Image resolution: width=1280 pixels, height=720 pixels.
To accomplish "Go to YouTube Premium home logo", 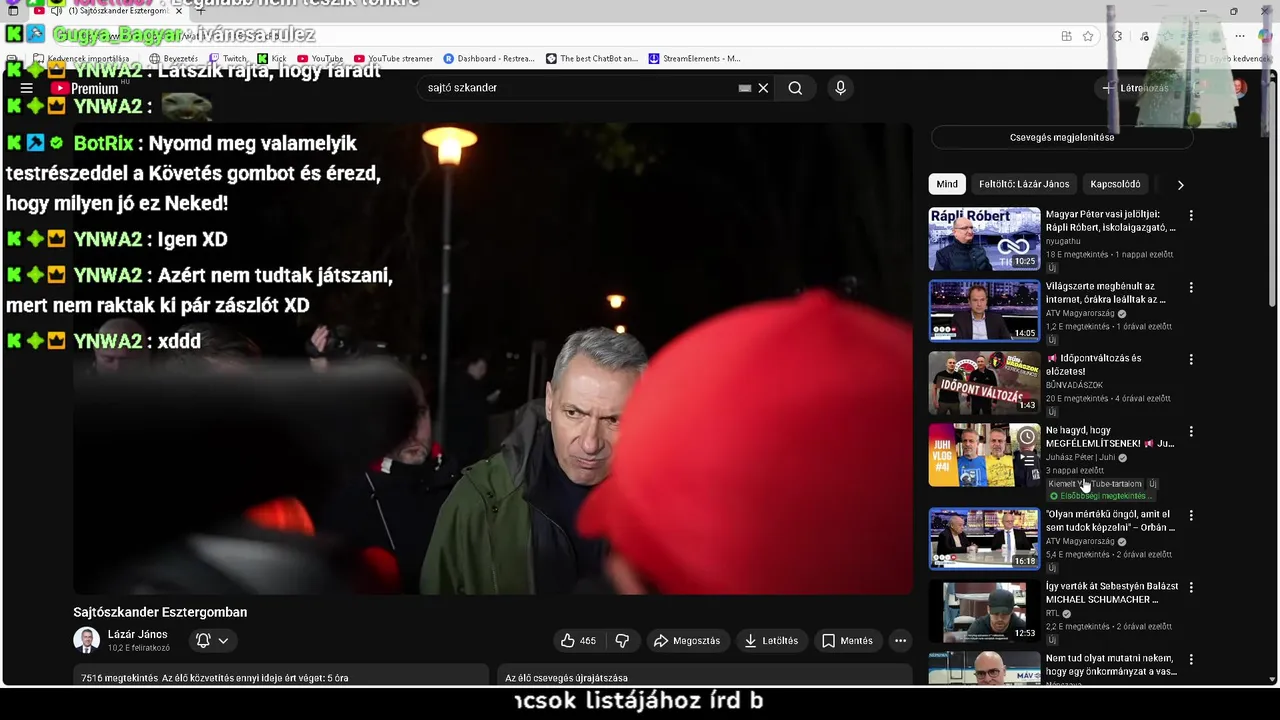I will (x=84, y=88).
